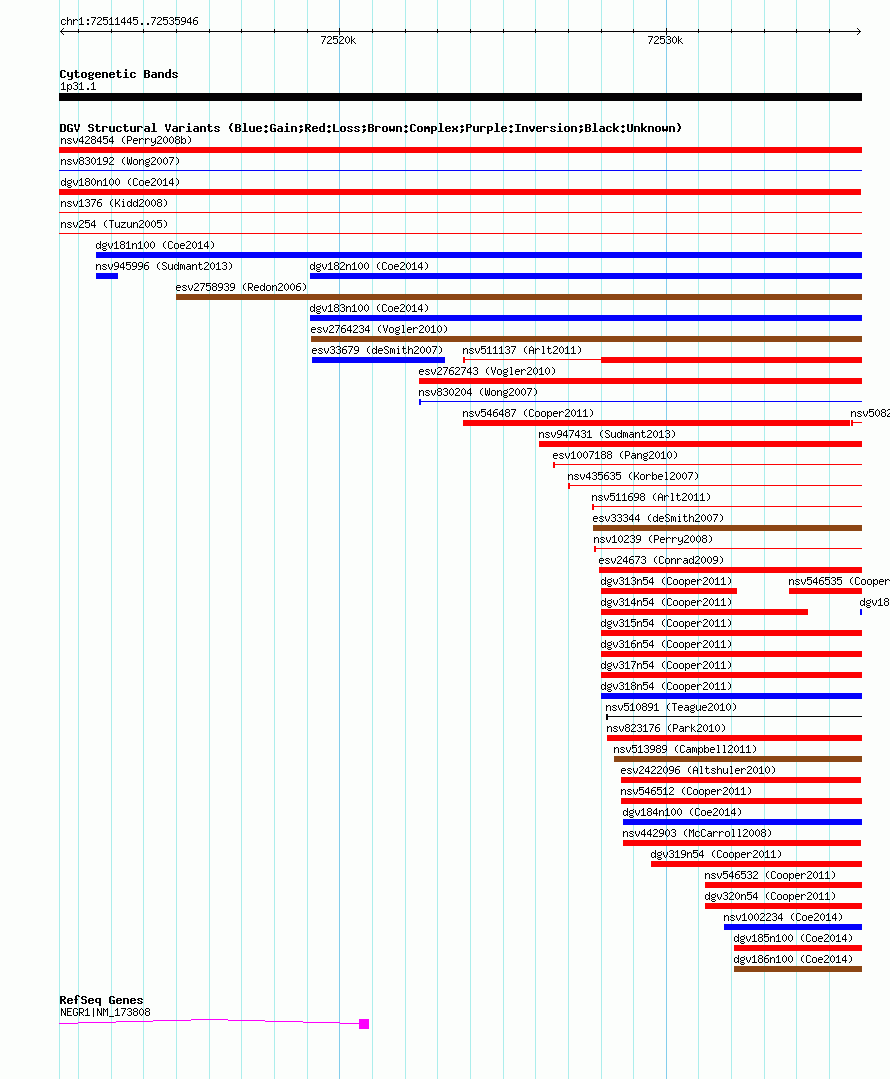Select the dgv319n54 (Cooper2011) label
890x1079 pixels.
click(x=717, y=854)
